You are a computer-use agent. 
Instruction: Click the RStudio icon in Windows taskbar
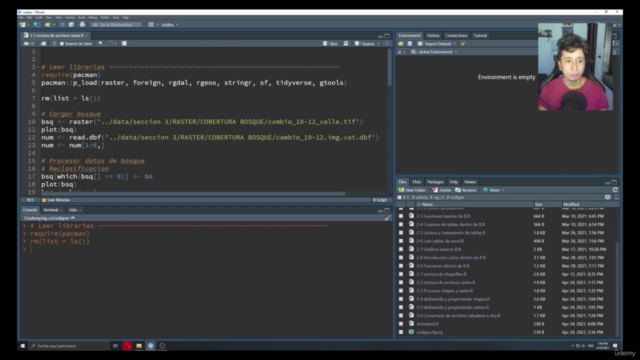point(151,346)
